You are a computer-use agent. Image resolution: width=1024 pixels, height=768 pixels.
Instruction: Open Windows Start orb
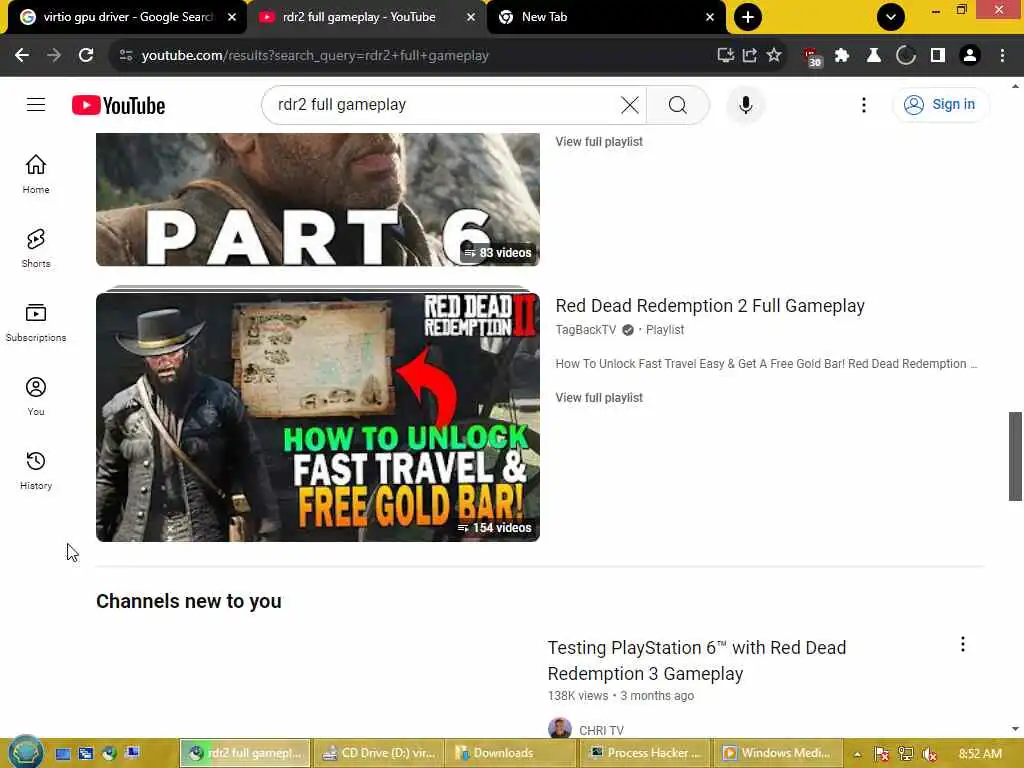click(25, 752)
